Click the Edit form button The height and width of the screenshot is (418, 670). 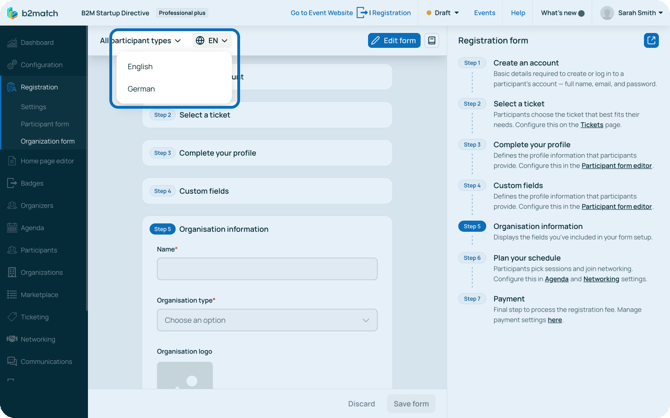click(x=394, y=41)
